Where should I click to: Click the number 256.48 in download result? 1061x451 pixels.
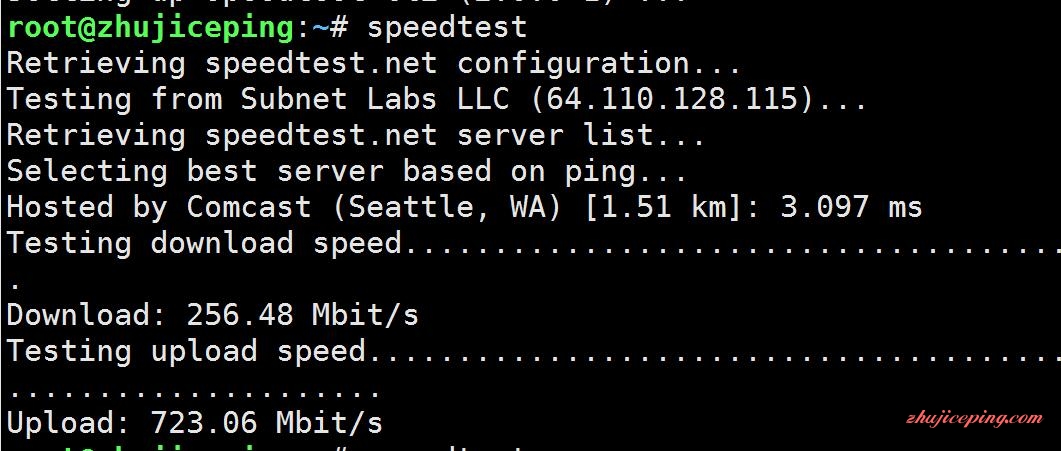pos(240,315)
